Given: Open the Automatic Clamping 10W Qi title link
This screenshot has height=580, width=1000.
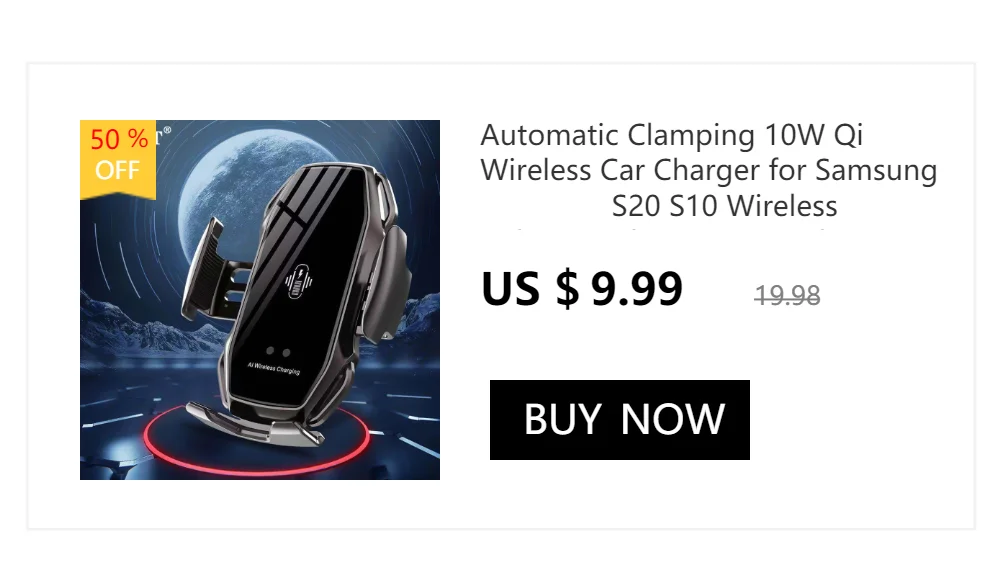Looking at the screenshot, I should (709, 170).
